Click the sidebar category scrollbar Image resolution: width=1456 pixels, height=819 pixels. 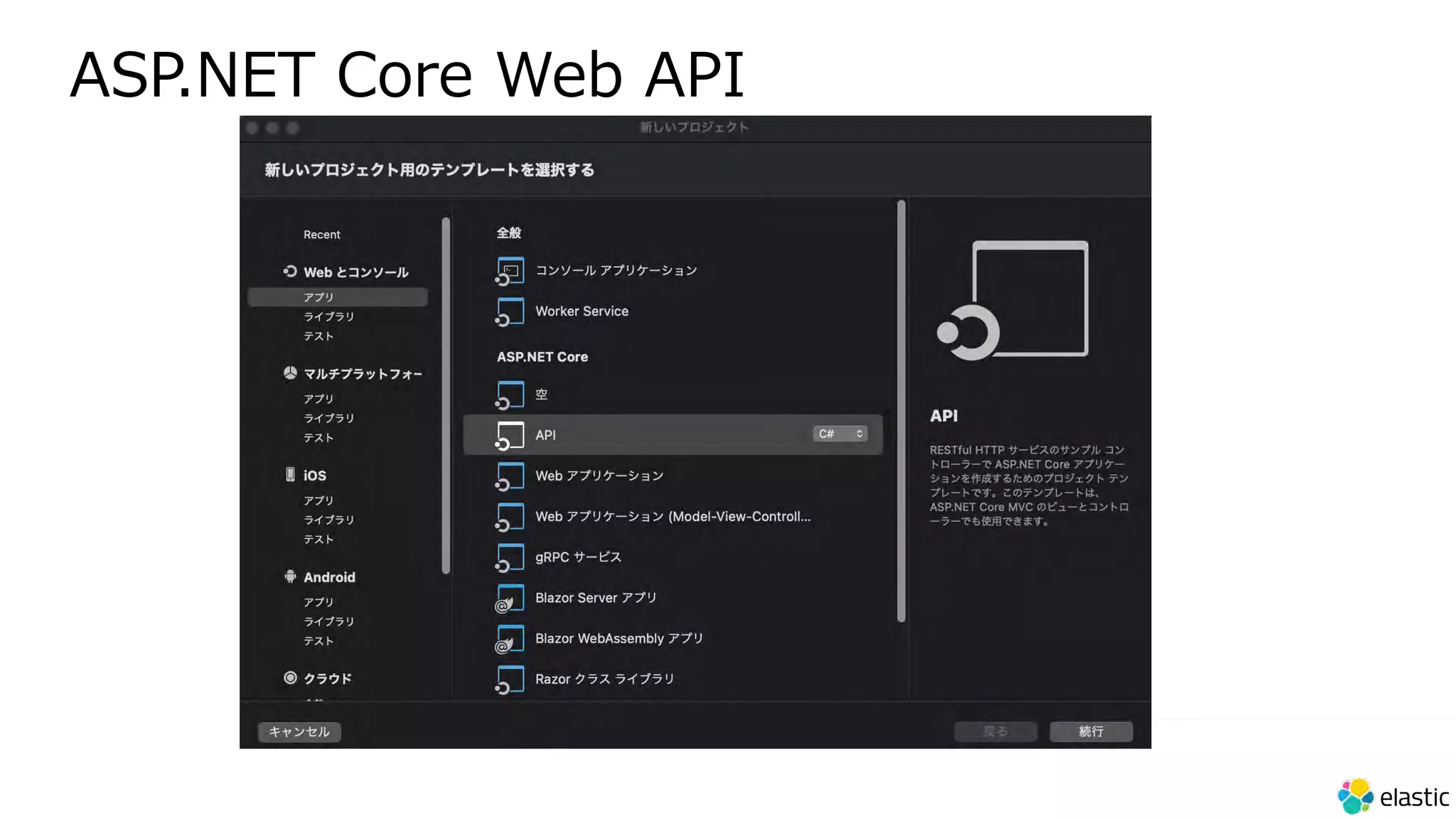click(446, 395)
